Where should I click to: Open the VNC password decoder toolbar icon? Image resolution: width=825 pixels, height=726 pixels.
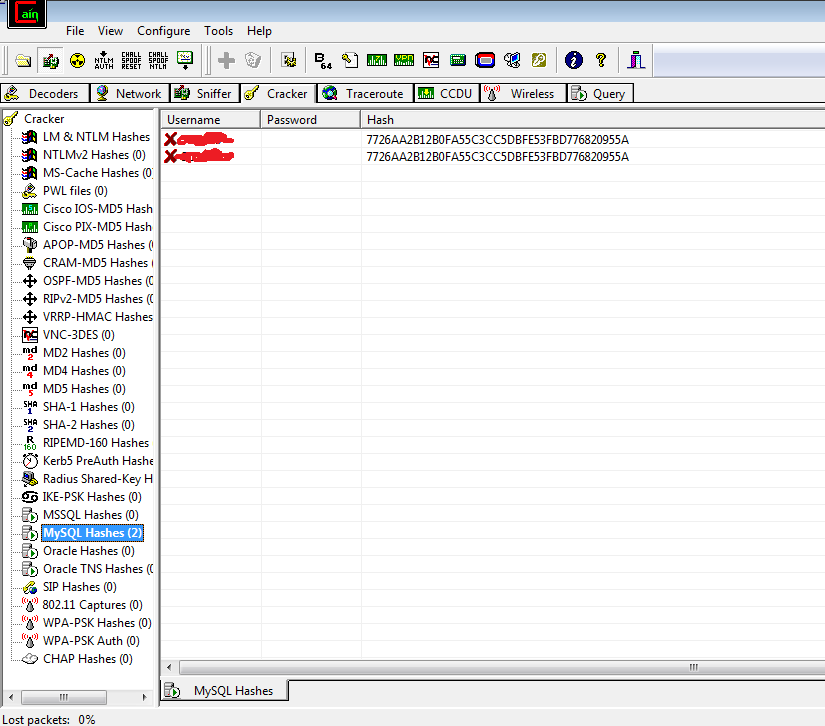click(431, 60)
